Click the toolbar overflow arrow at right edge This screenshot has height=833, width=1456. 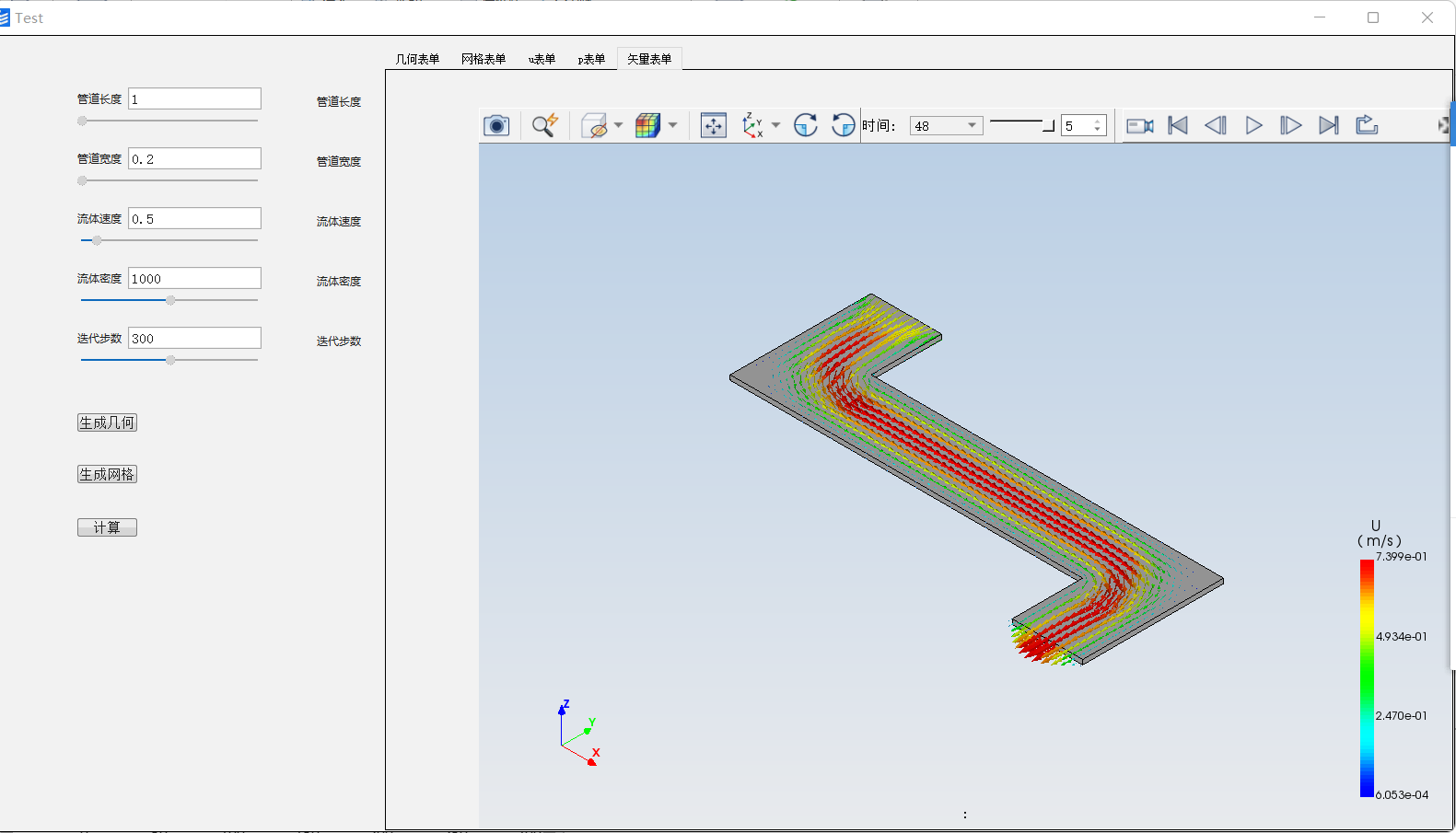point(1443,125)
